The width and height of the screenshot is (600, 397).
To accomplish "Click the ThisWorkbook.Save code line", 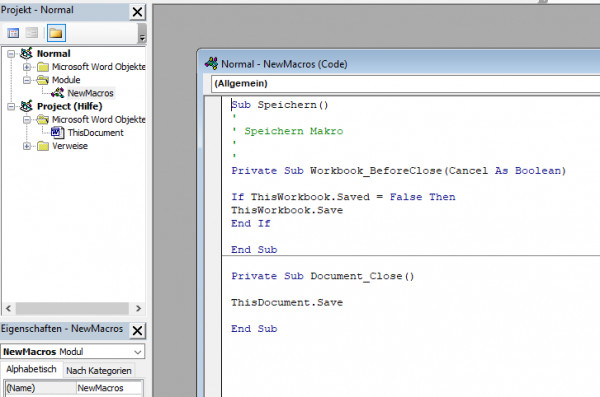I will [x=287, y=210].
